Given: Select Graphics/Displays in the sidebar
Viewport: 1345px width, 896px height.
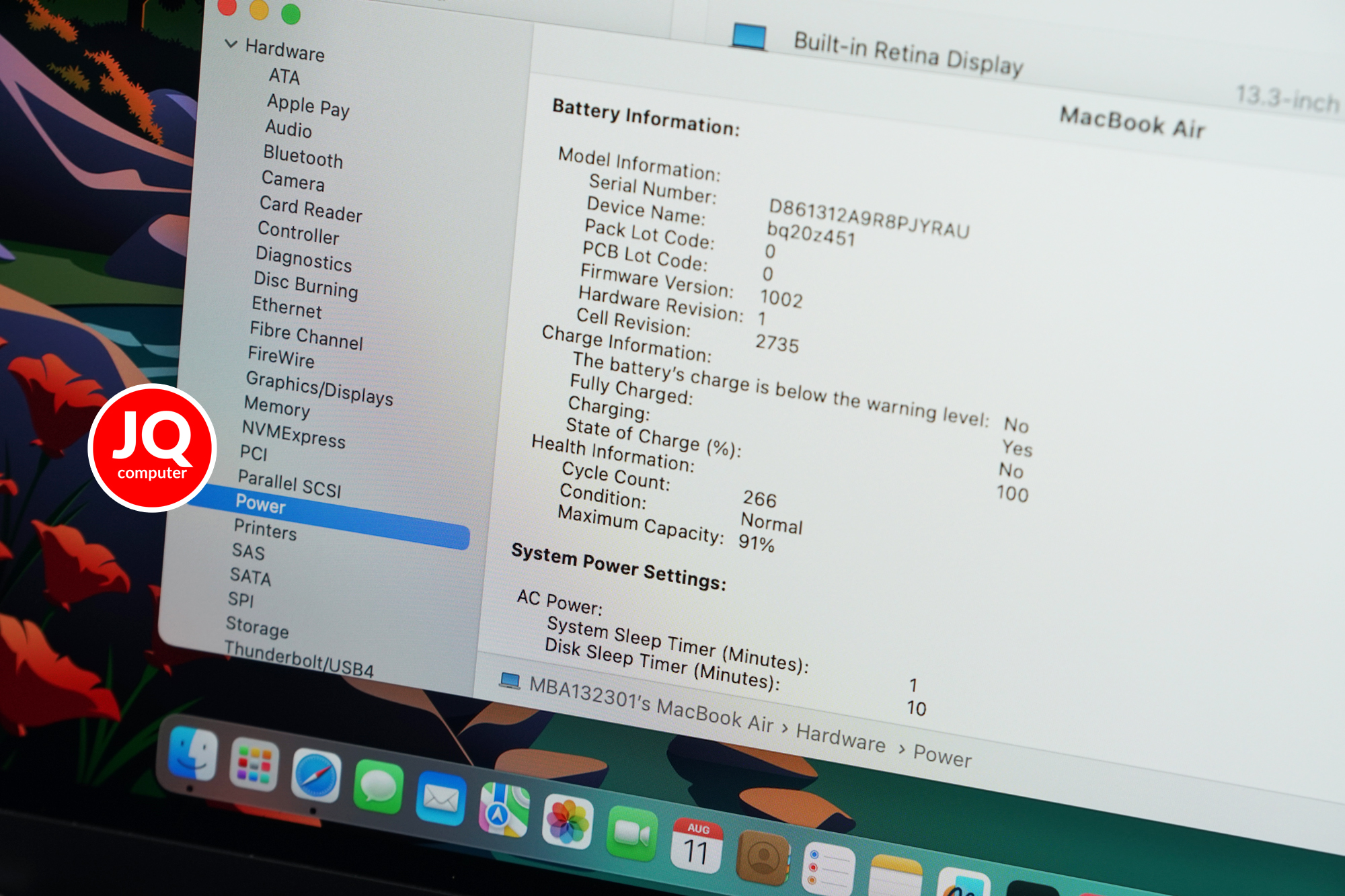Looking at the screenshot, I should pos(319,389).
